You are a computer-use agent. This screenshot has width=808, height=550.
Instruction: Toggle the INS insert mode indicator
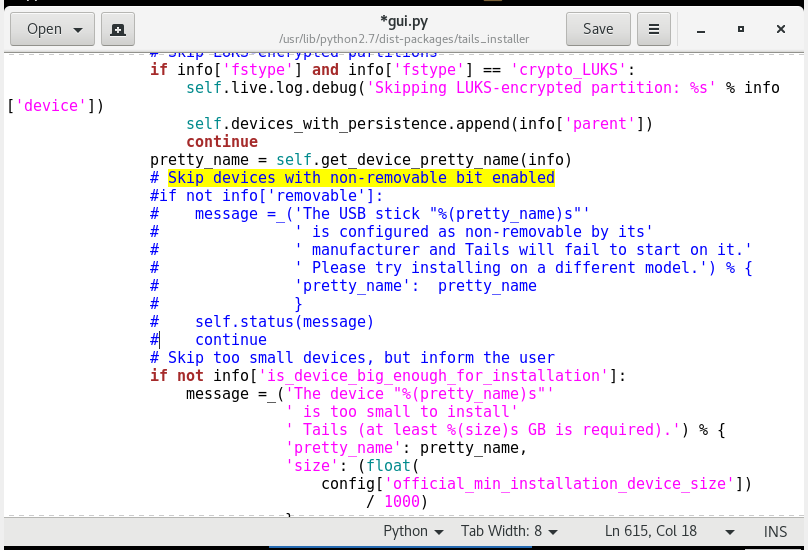tap(775, 532)
